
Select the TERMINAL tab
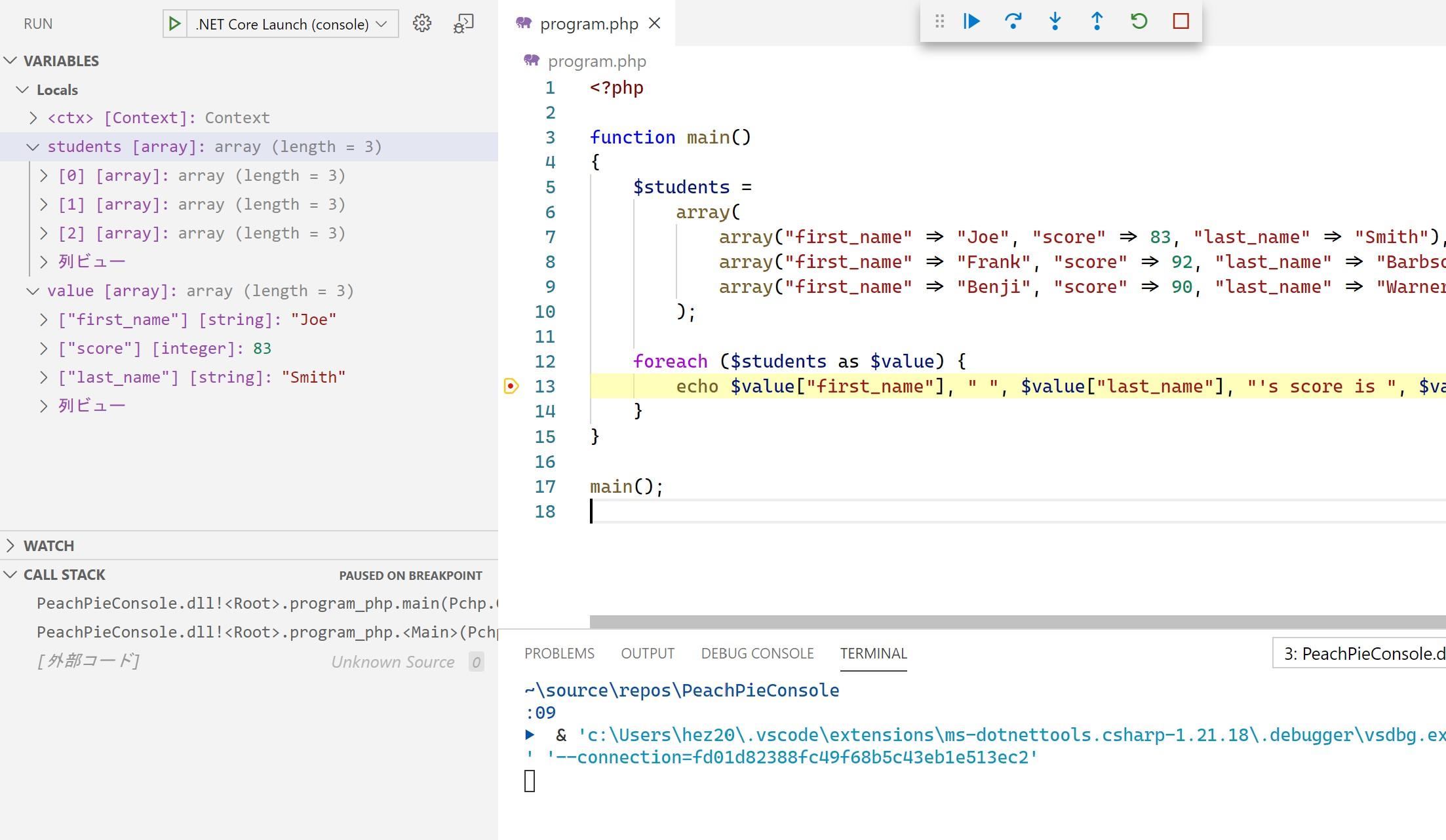pyautogui.click(x=872, y=652)
